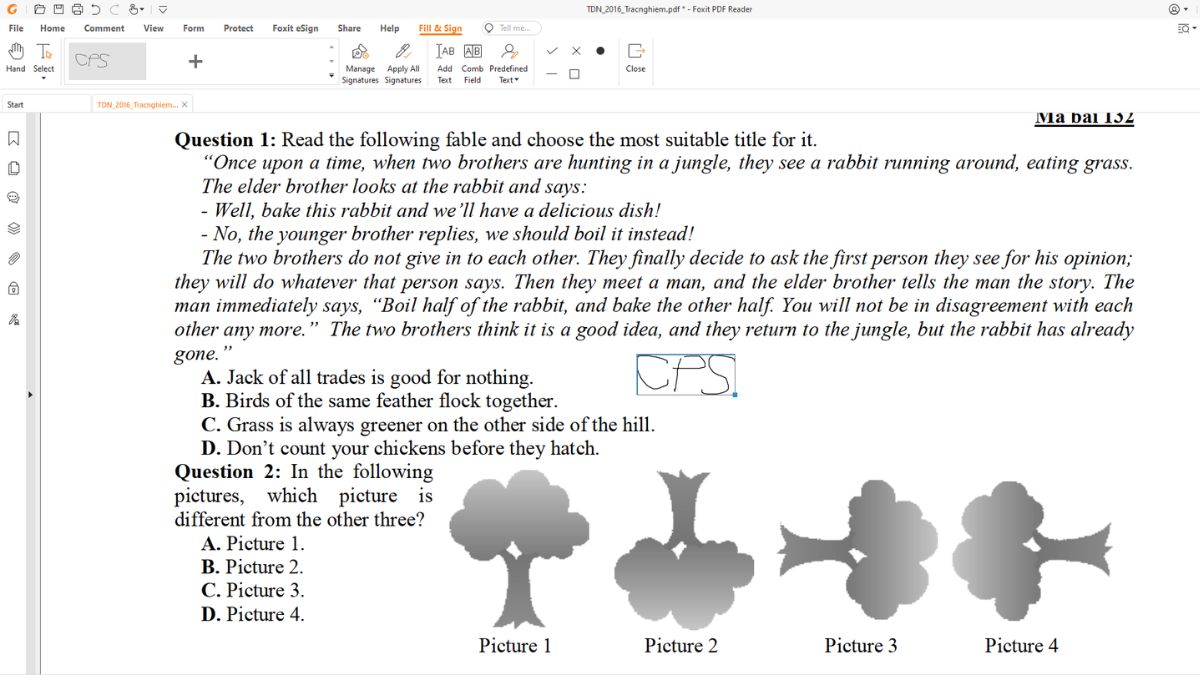
Task: Click the Save icon in quick access
Action: click(x=58, y=9)
